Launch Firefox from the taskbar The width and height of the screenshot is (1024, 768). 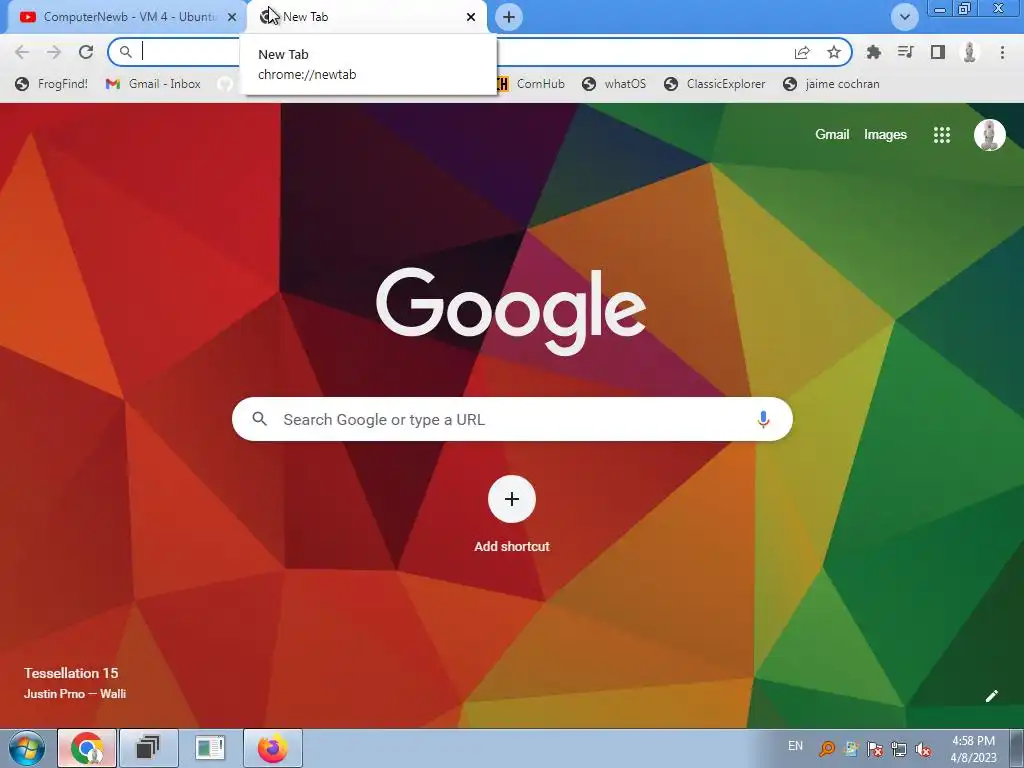coord(272,748)
